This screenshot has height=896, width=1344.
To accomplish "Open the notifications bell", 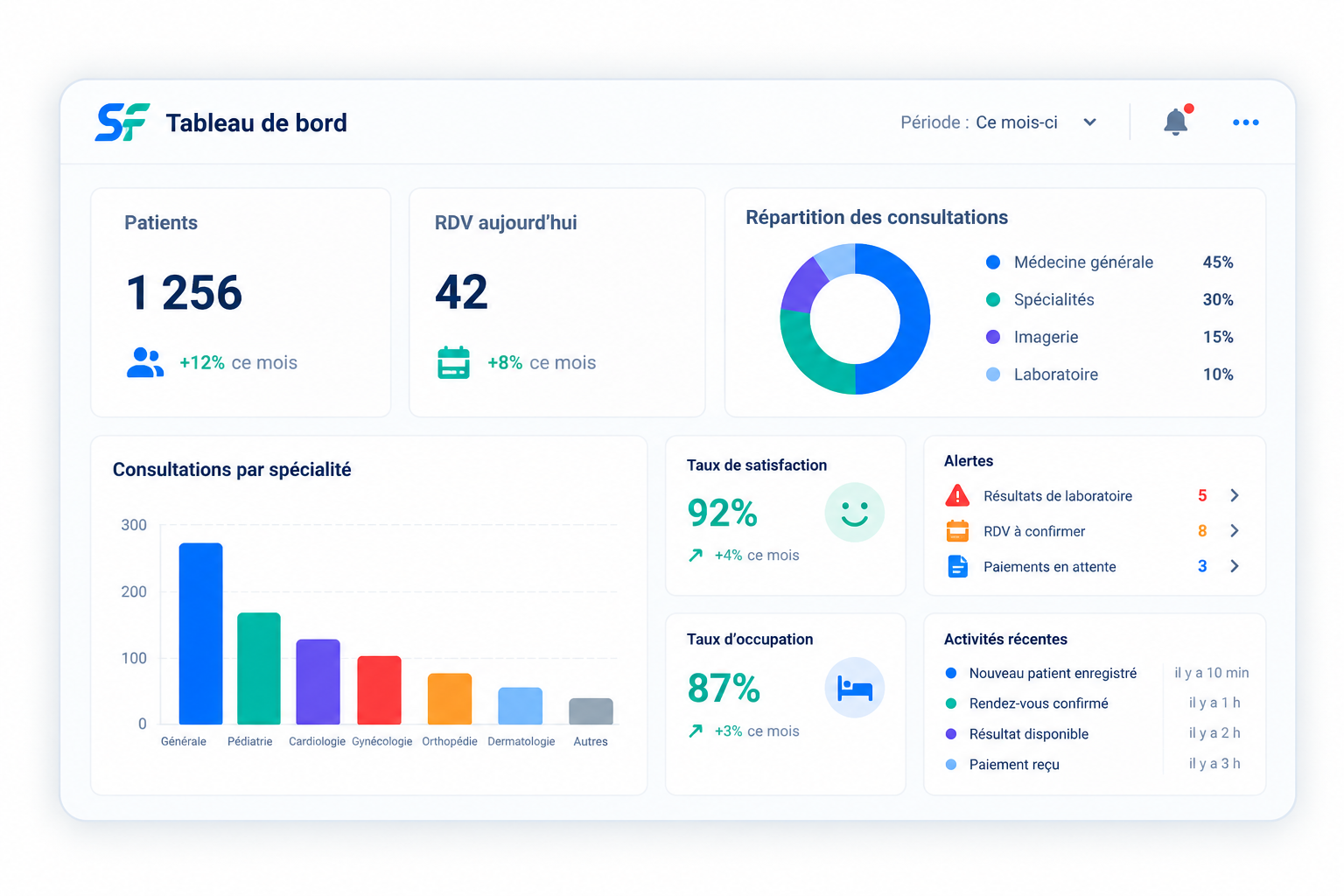I will point(1176,122).
